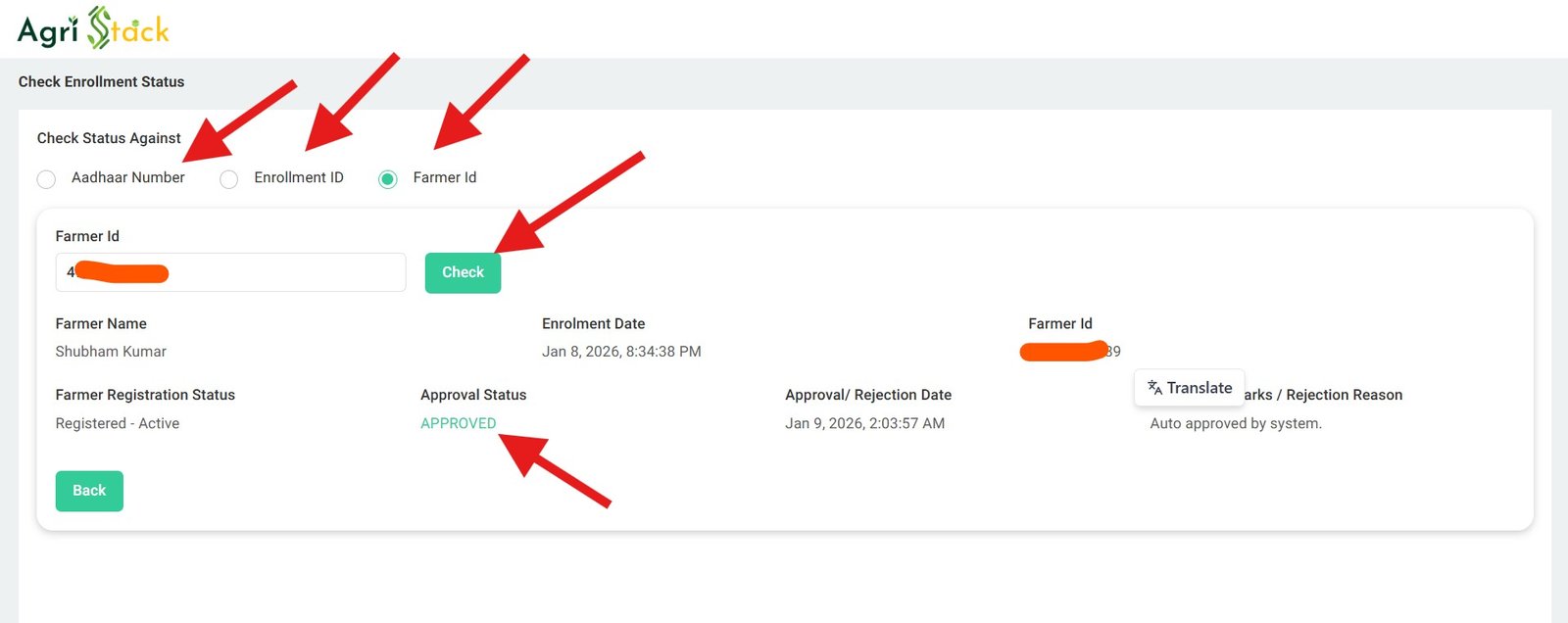Click the 'Check Status Against' label

click(x=109, y=138)
